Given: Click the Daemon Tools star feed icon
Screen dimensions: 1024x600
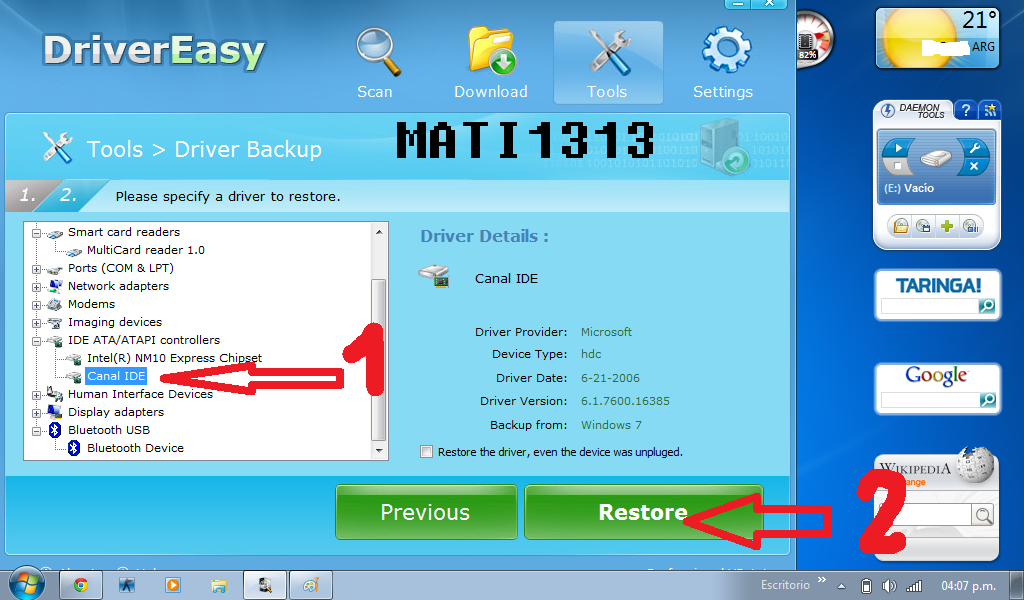Looking at the screenshot, I should tap(990, 110).
